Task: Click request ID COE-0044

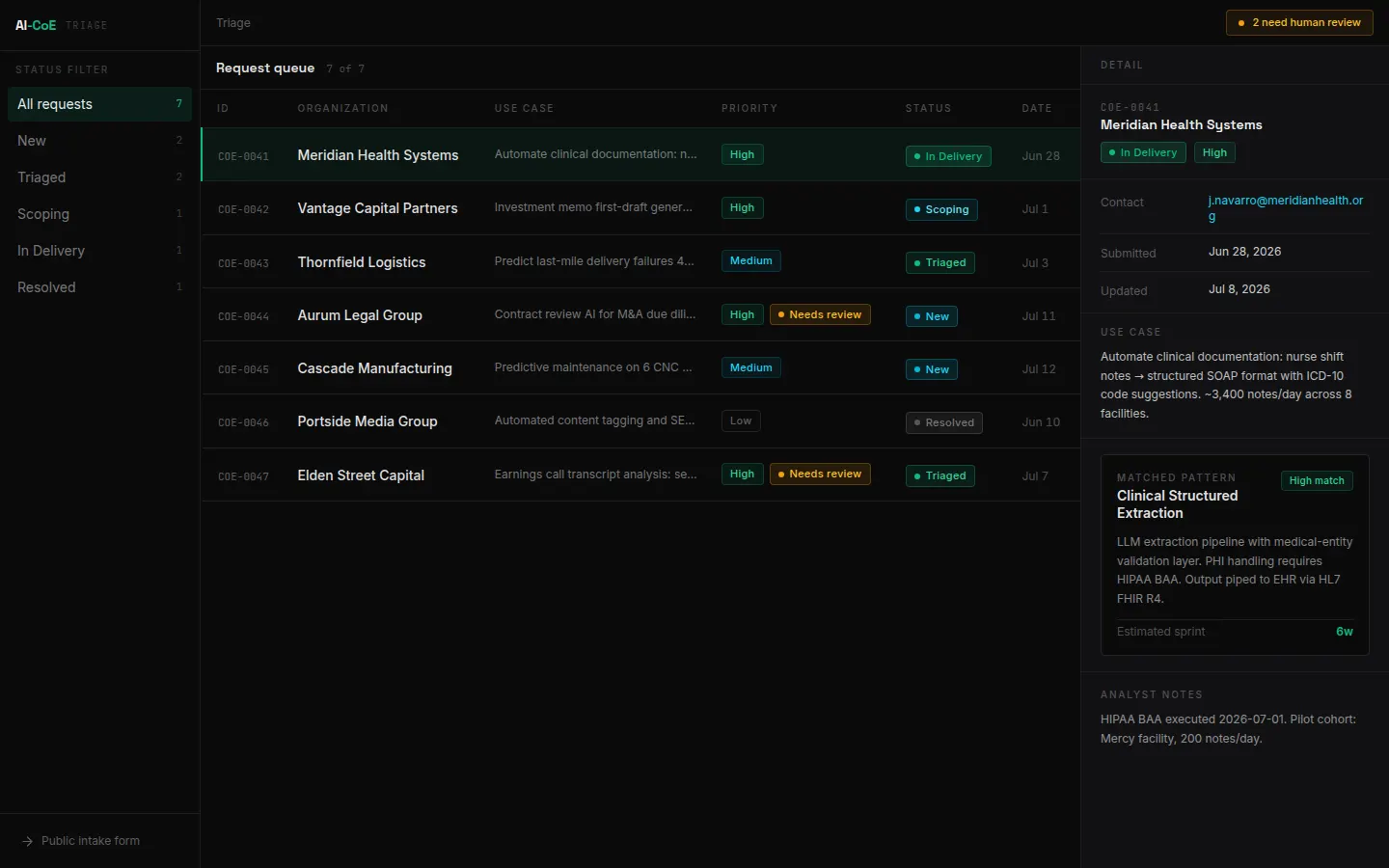Action: 243,316
